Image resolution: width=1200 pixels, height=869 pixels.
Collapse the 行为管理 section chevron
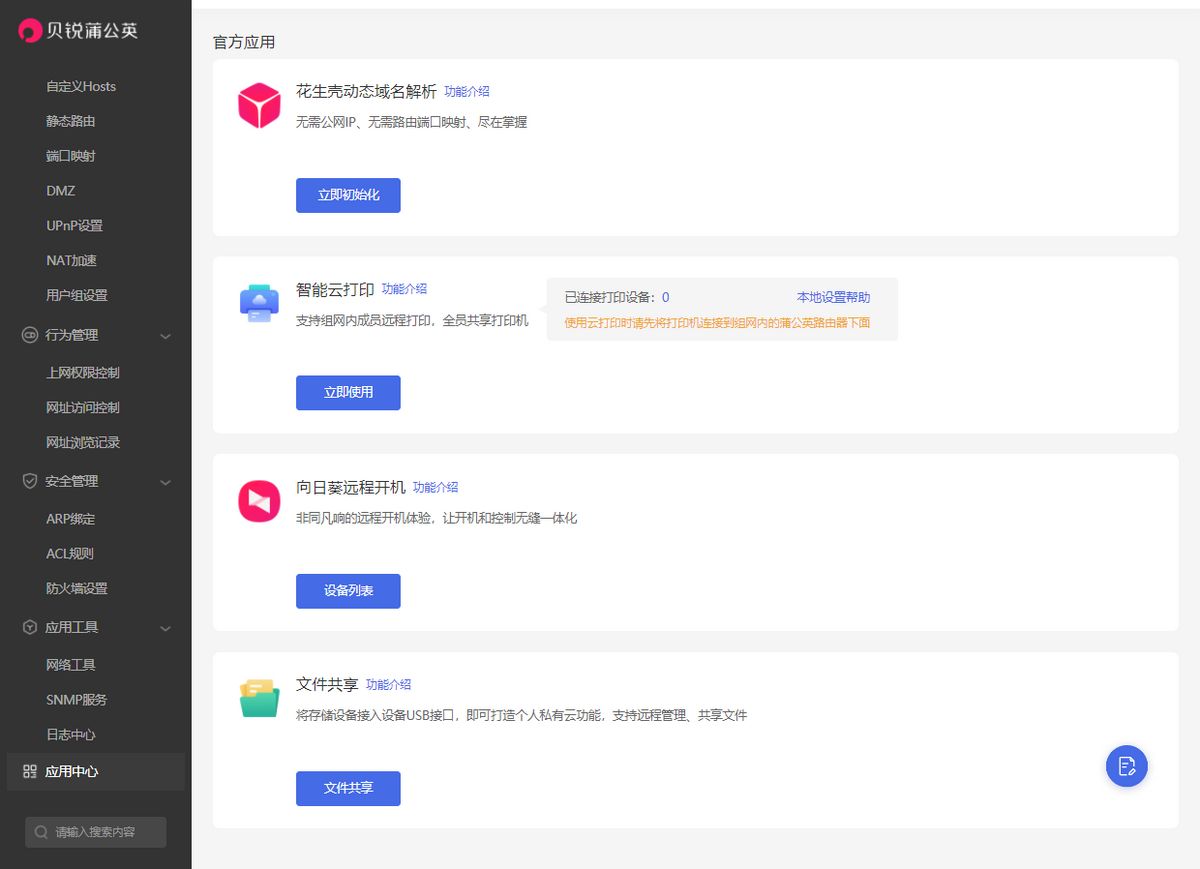pyautogui.click(x=166, y=336)
